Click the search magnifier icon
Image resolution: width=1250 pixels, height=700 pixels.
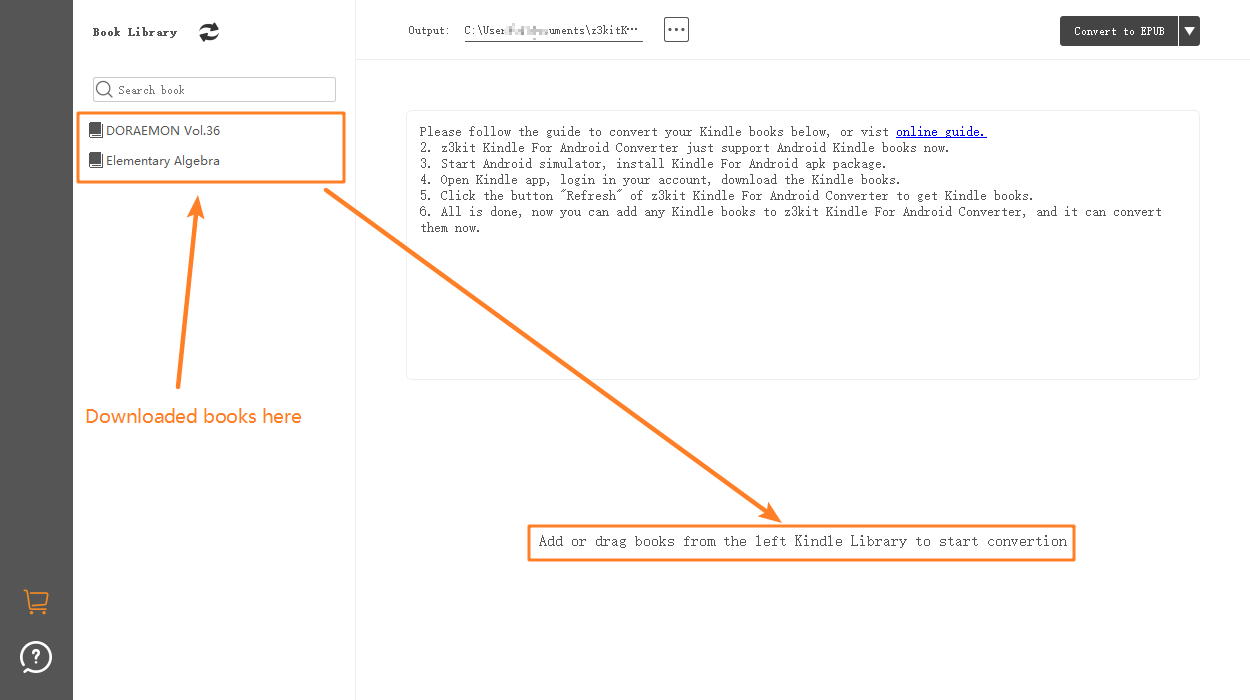[104, 89]
